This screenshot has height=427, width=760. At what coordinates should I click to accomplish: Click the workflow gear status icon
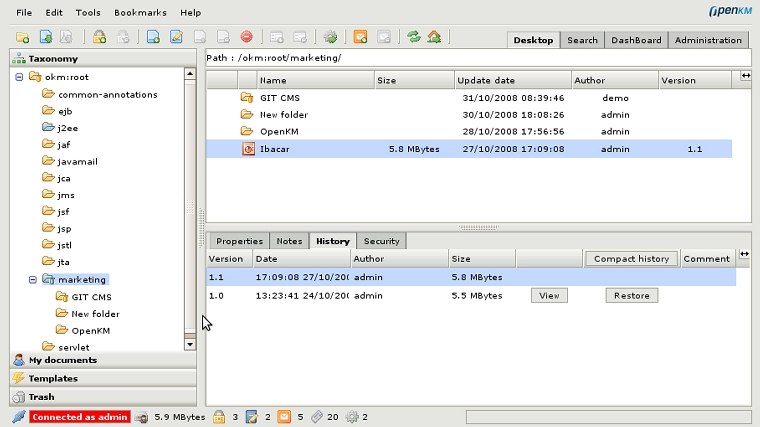pyautogui.click(x=352, y=417)
